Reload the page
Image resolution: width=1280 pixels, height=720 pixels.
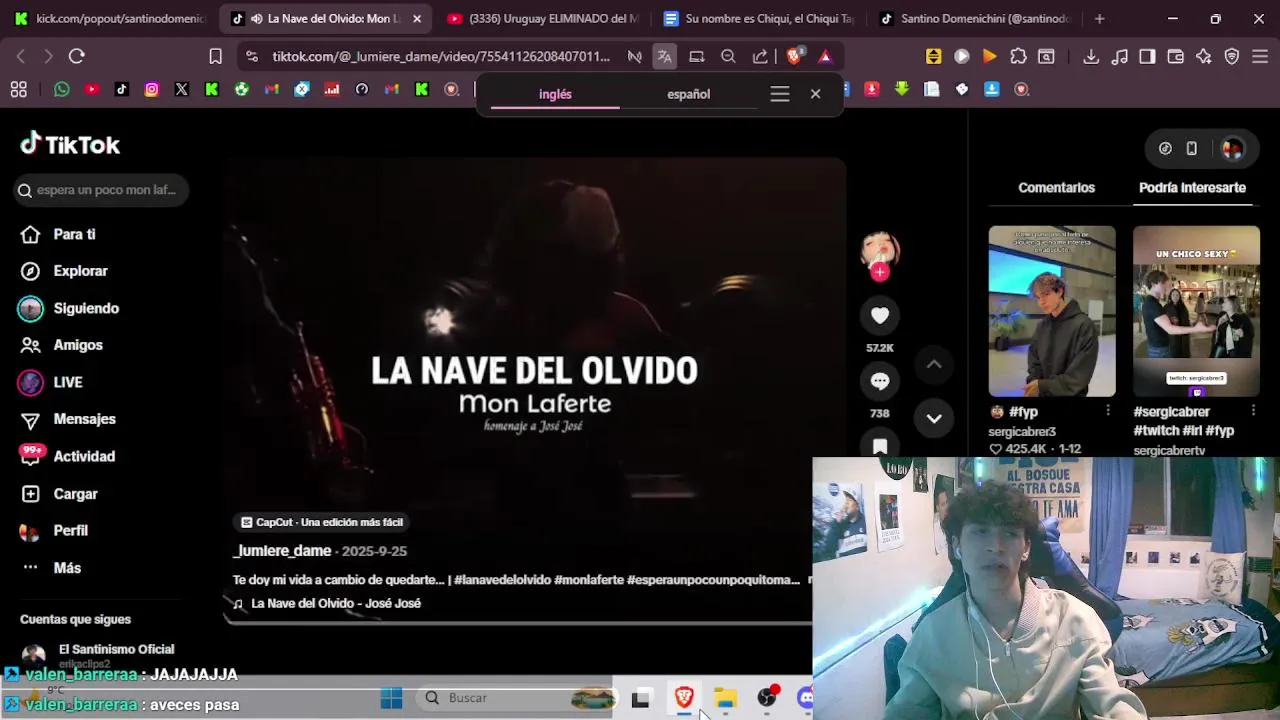click(x=77, y=56)
